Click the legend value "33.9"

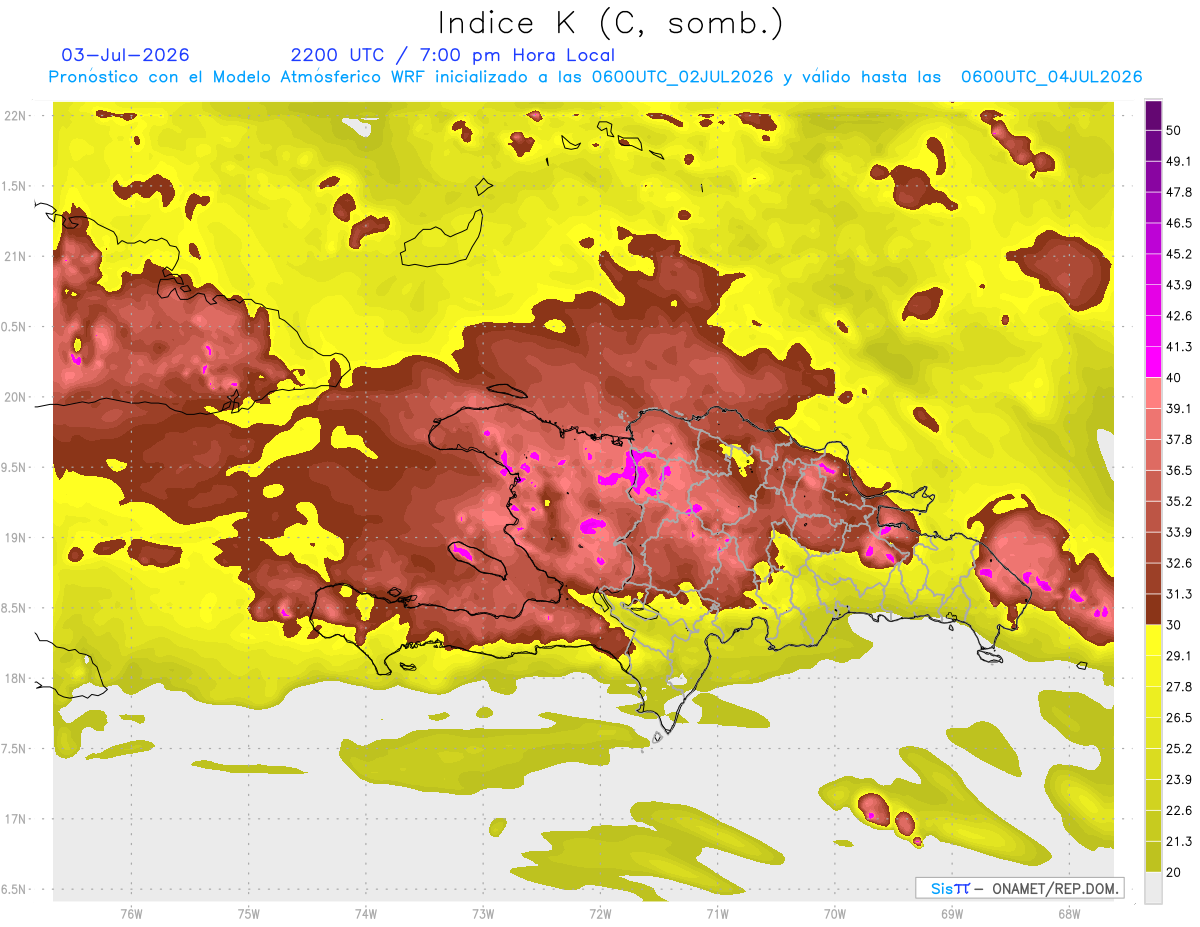[x=1179, y=532]
